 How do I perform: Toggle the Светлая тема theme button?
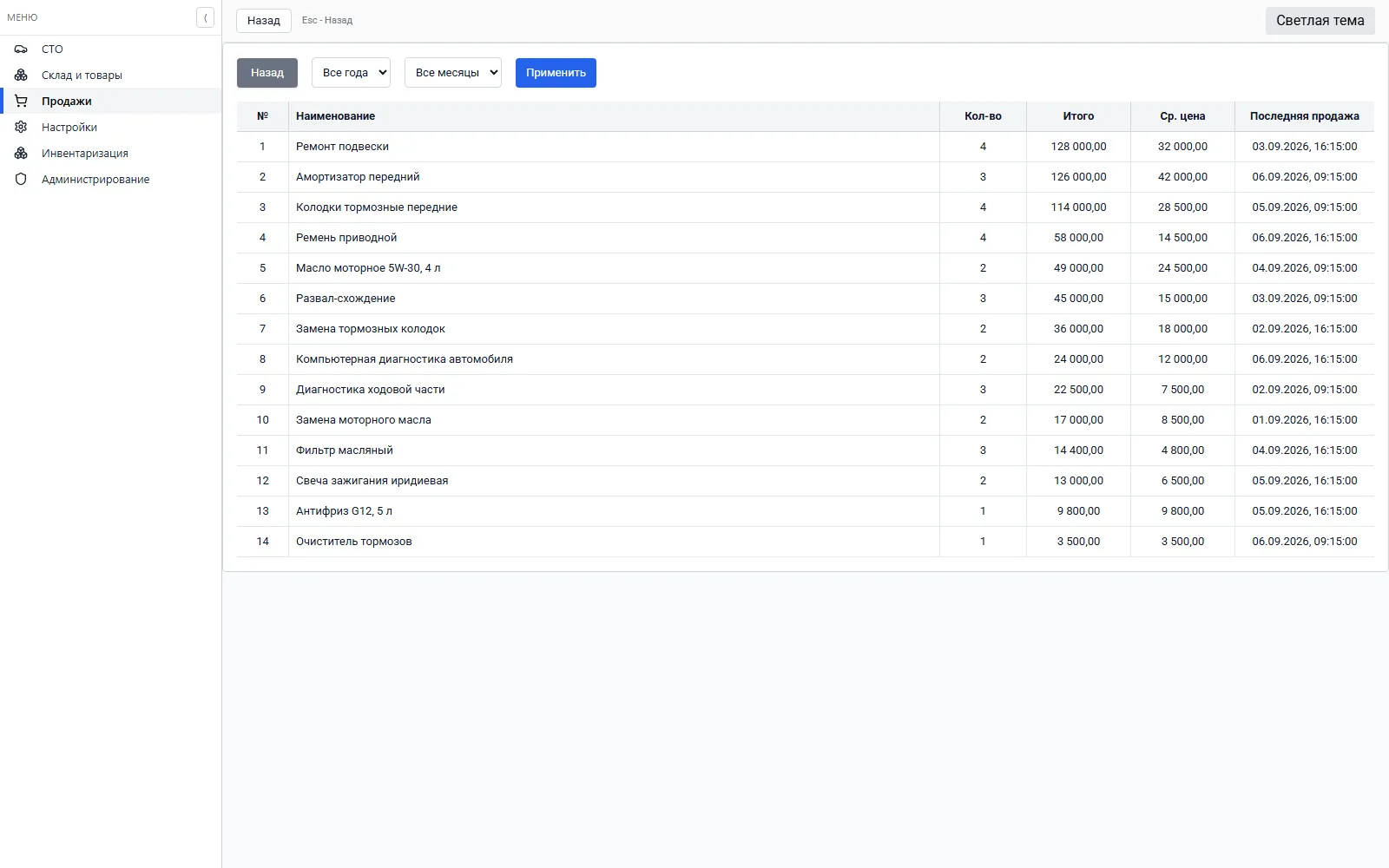point(1320,21)
